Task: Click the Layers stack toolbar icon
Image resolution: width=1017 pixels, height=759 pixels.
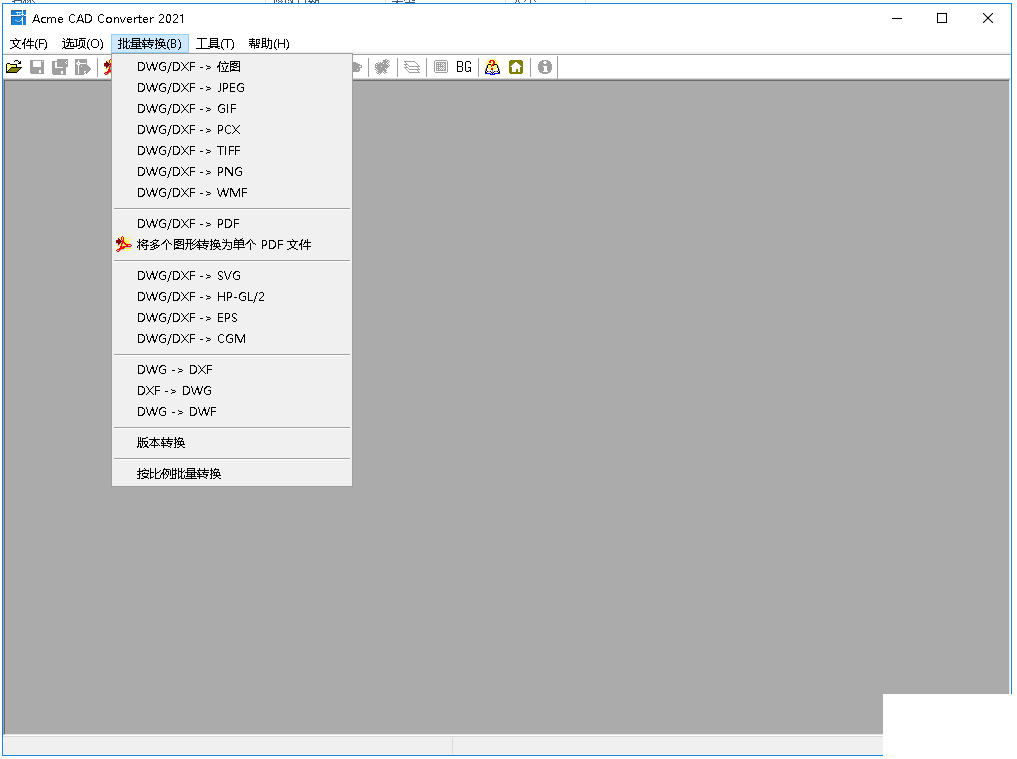Action: (412, 67)
